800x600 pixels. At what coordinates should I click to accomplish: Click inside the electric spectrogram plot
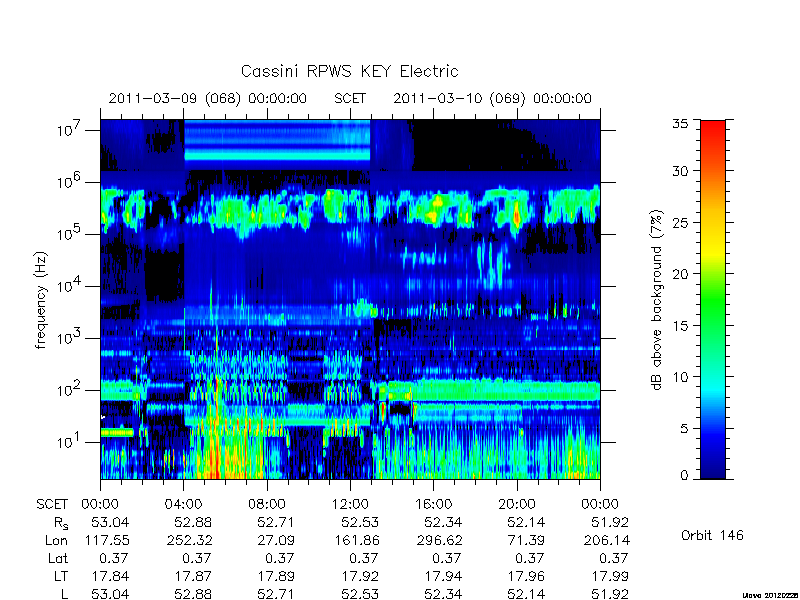pos(350,299)
